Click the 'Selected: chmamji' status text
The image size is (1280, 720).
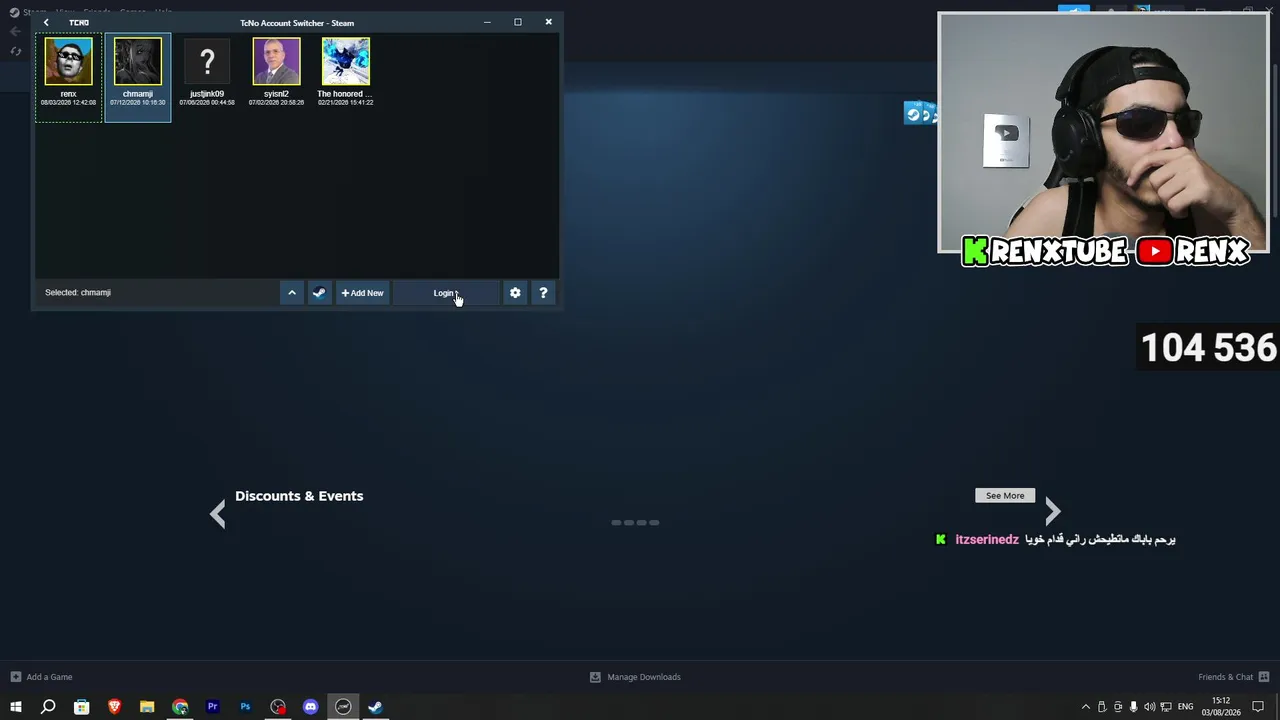click(x=78, y=293)
